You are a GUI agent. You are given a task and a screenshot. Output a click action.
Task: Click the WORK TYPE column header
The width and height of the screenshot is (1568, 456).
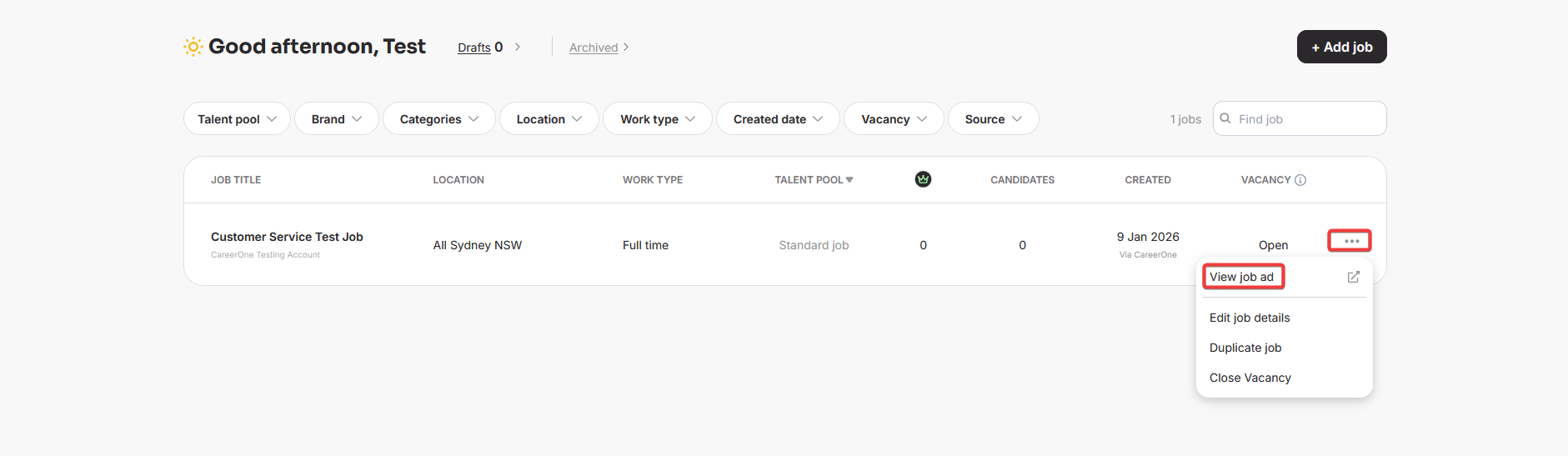[x=653, y=180]
